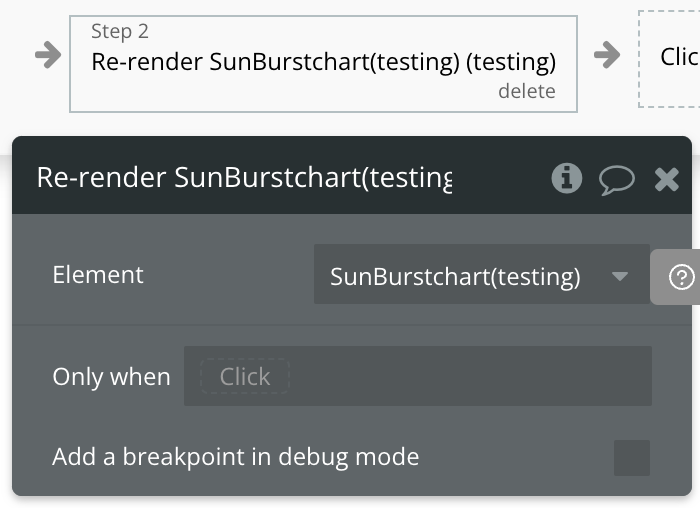Click the 'Step 2' label text
This screenshot has height=508, width=700.
click(x=120, y=31)
